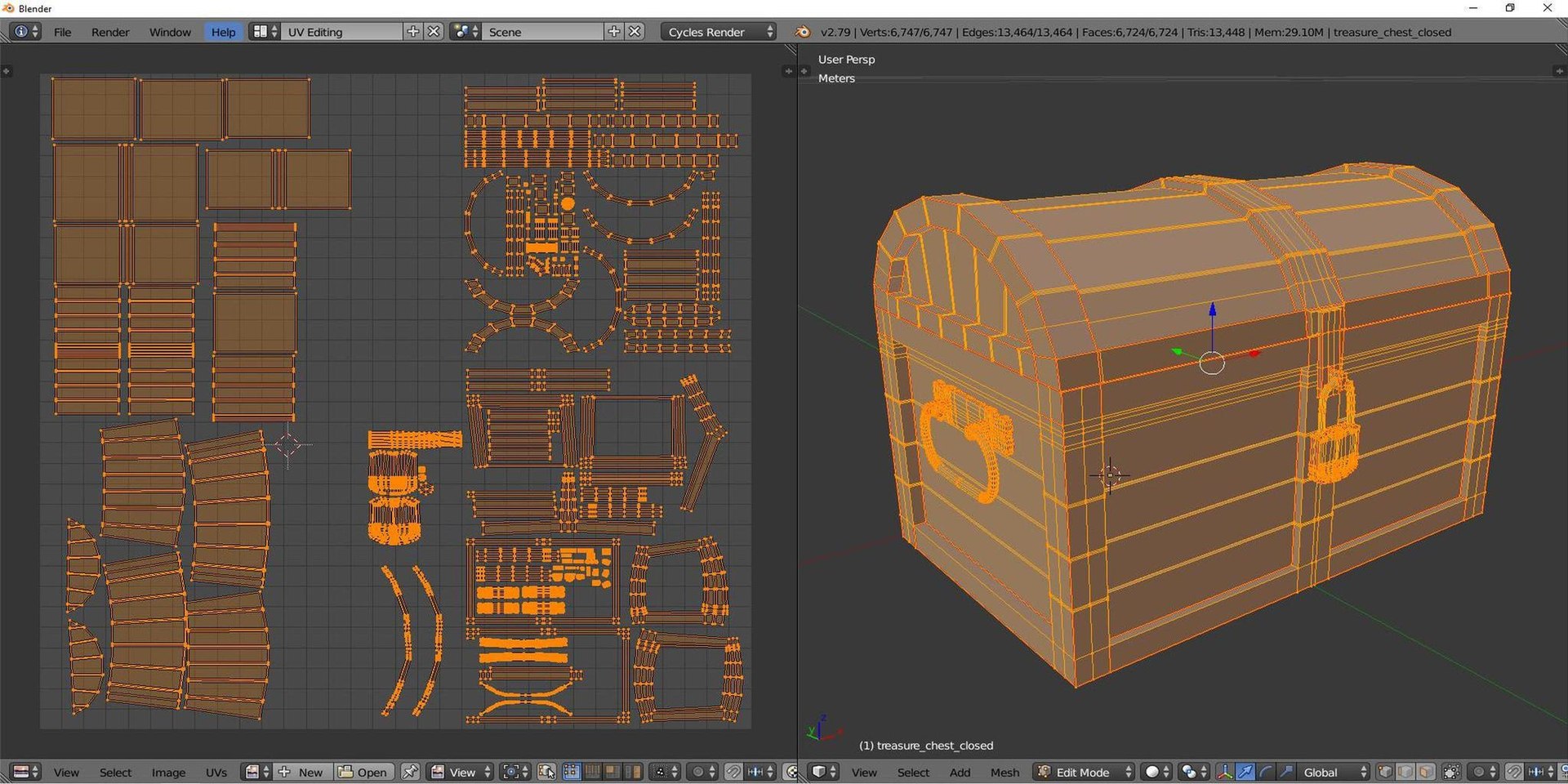Viewport: 1568px width, 784px height.
Task: Open the viewport shading selector
Action: [1156, 772]
